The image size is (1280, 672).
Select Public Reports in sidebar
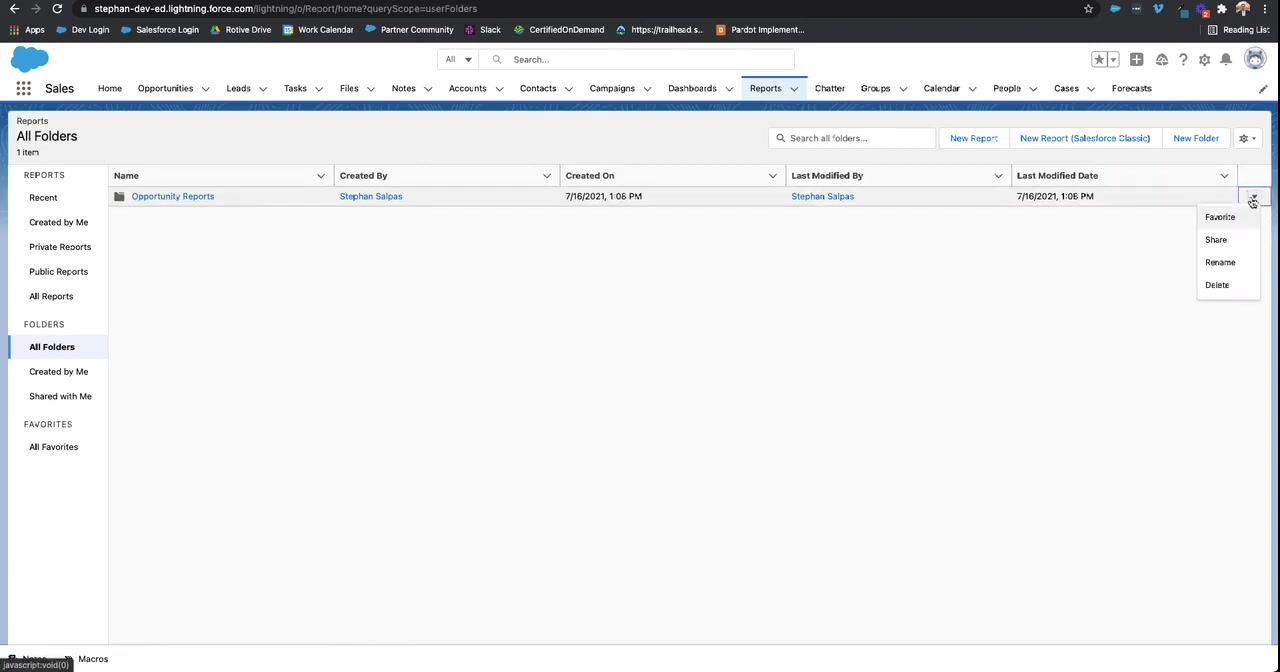click(58, 272)
